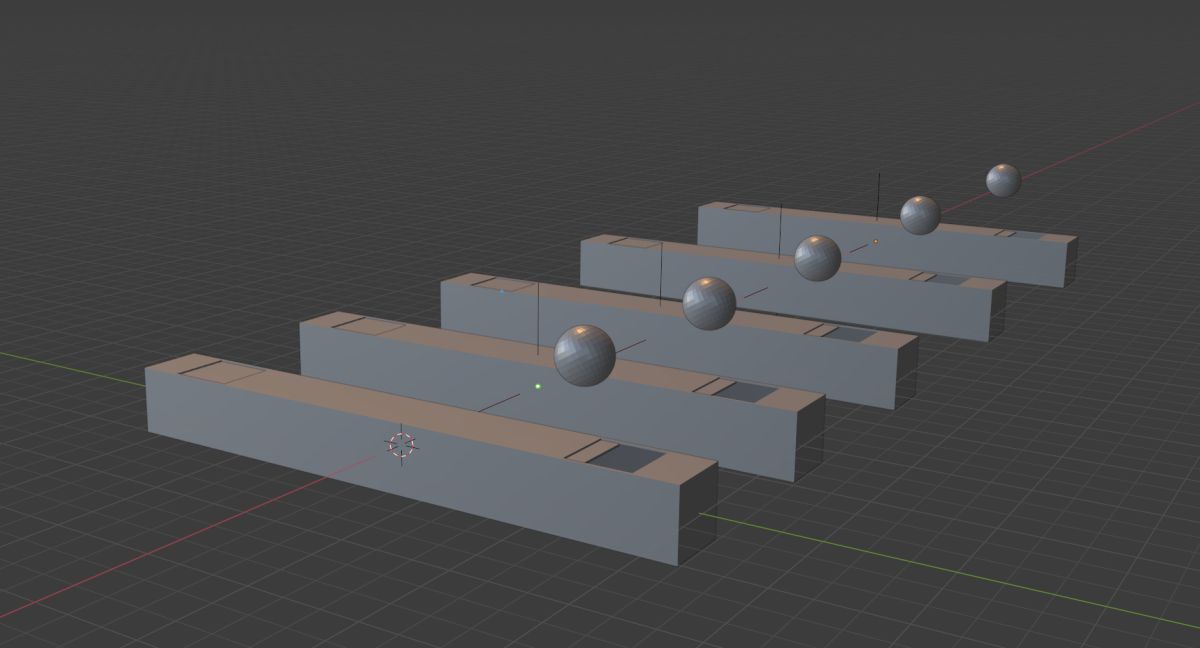This screenshot has width=1200, height=648.
Task: Click the dark recessed square on middle bar
Action: click(x=848, y=334)
